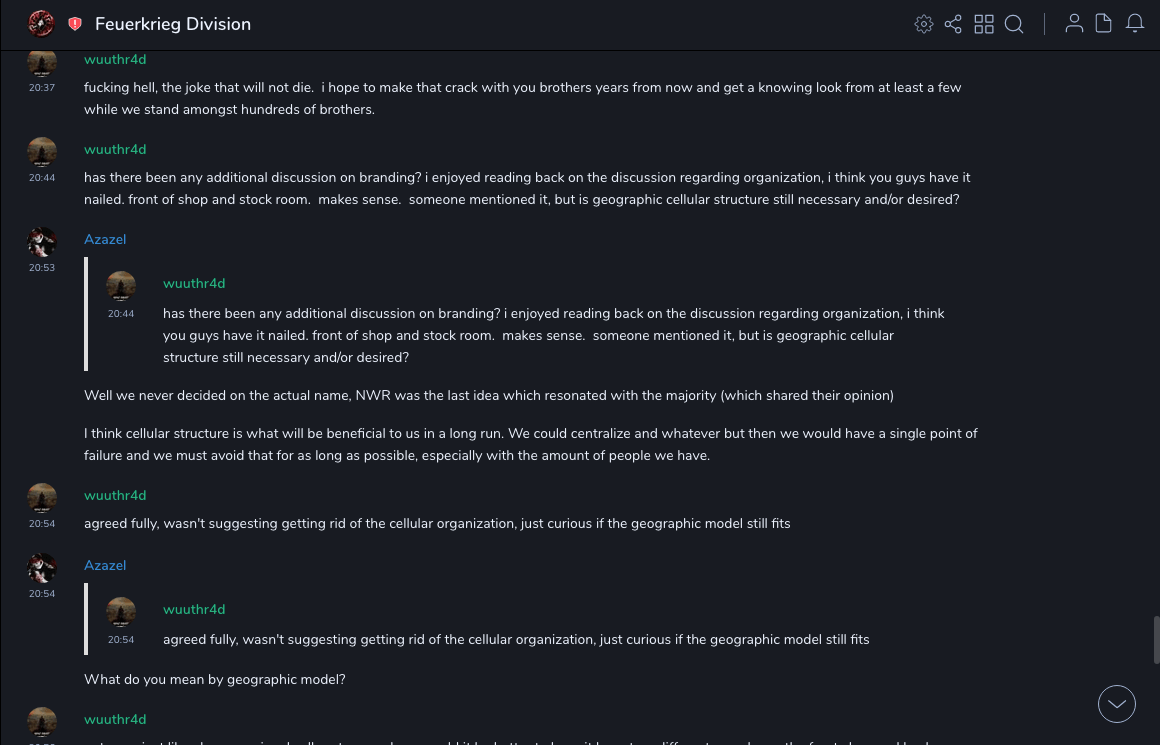Click the notifications bell icon
Image resolution: width=1160 pixels, height=745 pixels.
tap(1135, 24)
